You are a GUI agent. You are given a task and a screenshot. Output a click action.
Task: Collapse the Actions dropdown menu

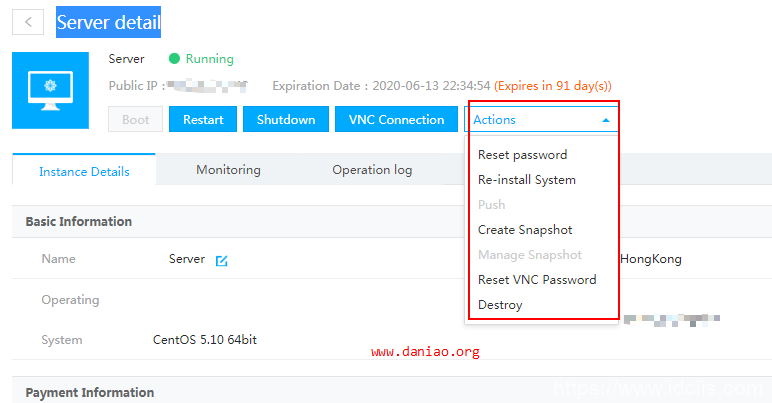pos(540,120)
